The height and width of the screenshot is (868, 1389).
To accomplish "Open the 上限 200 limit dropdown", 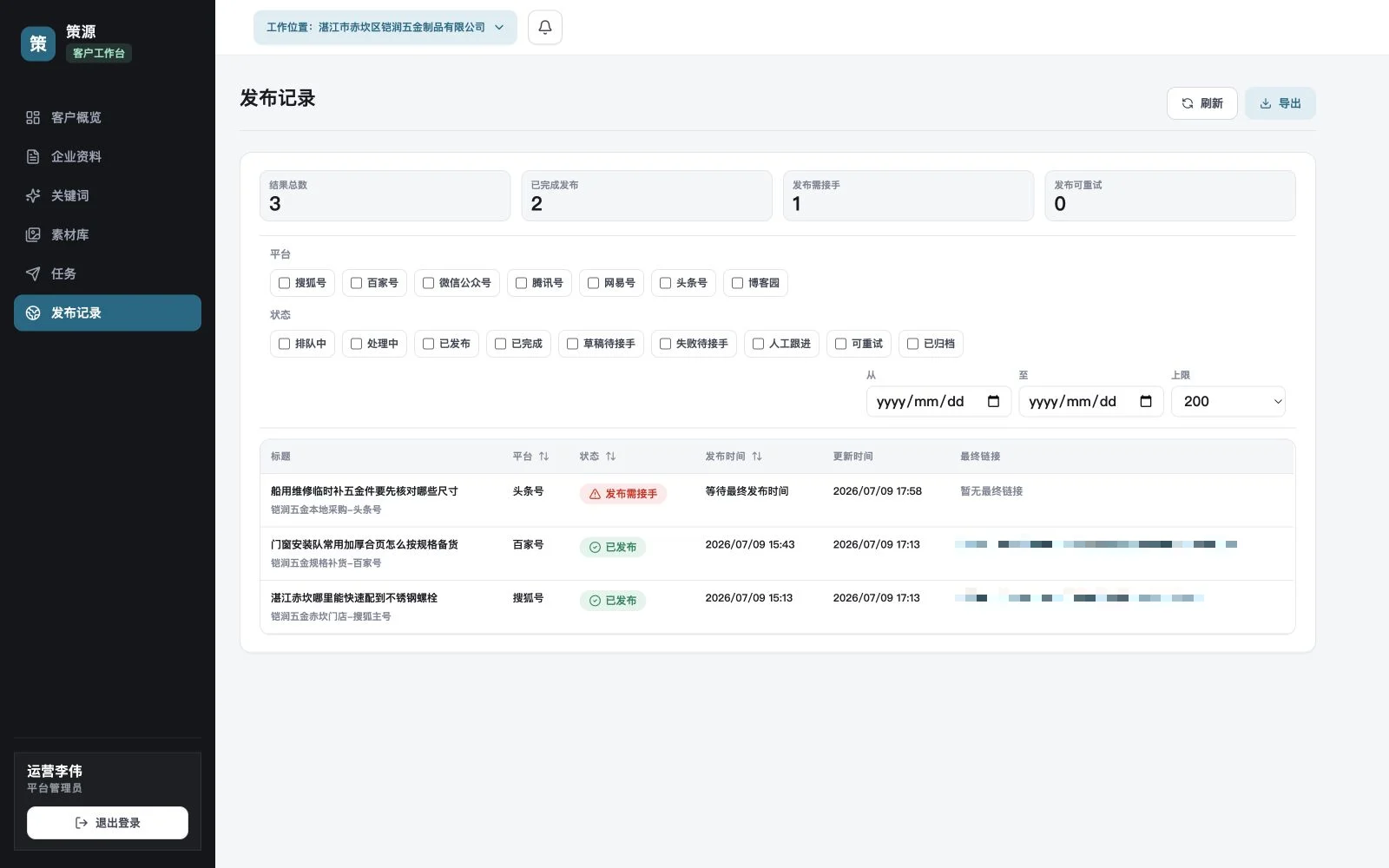I will click(x=1228, y=401).
